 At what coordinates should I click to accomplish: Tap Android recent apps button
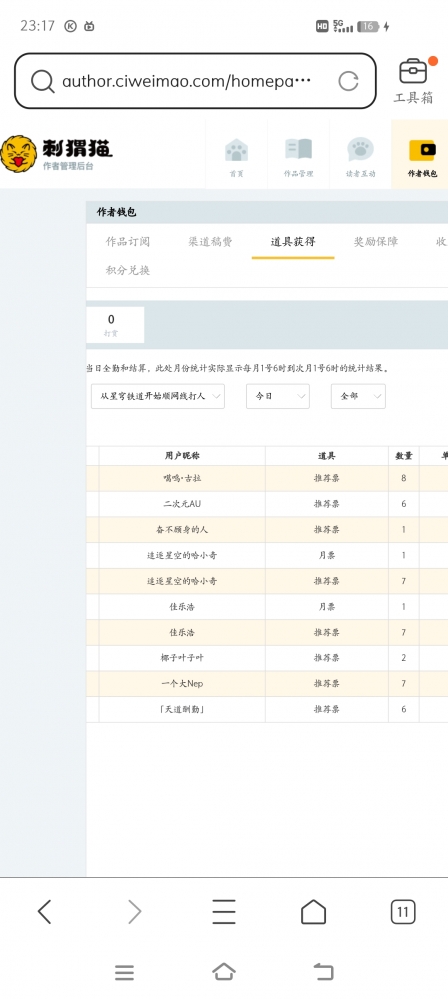(x=124, y=972)
